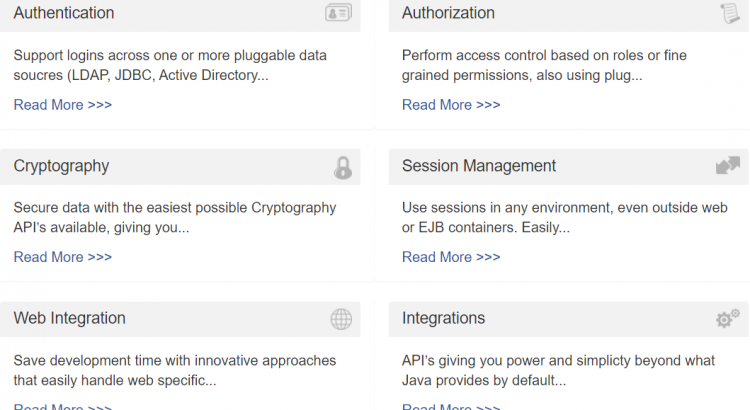Click the Authorization scroll icon

click(x=730, y=13)
